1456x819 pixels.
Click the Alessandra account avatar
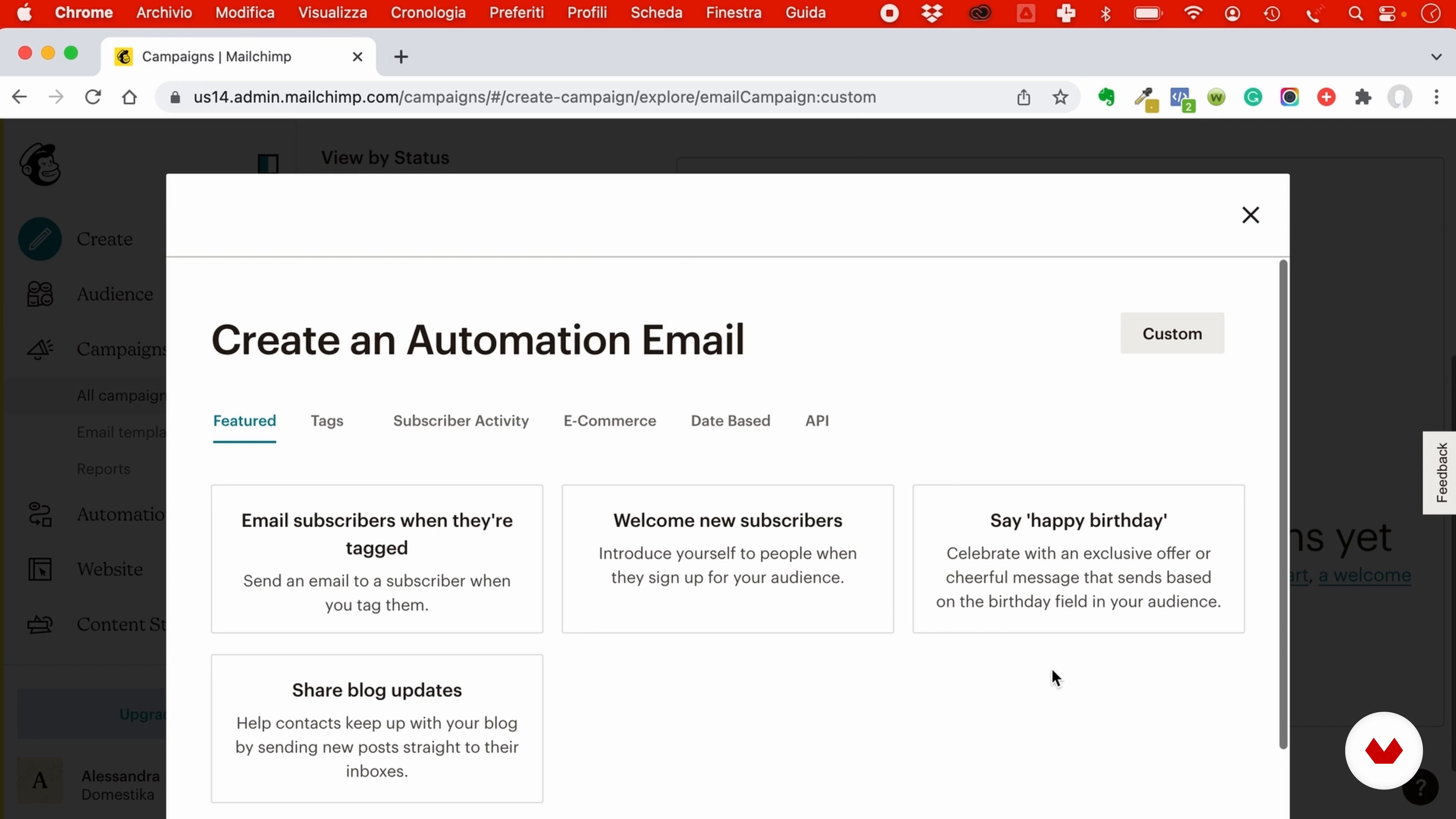tap(39, 781)
